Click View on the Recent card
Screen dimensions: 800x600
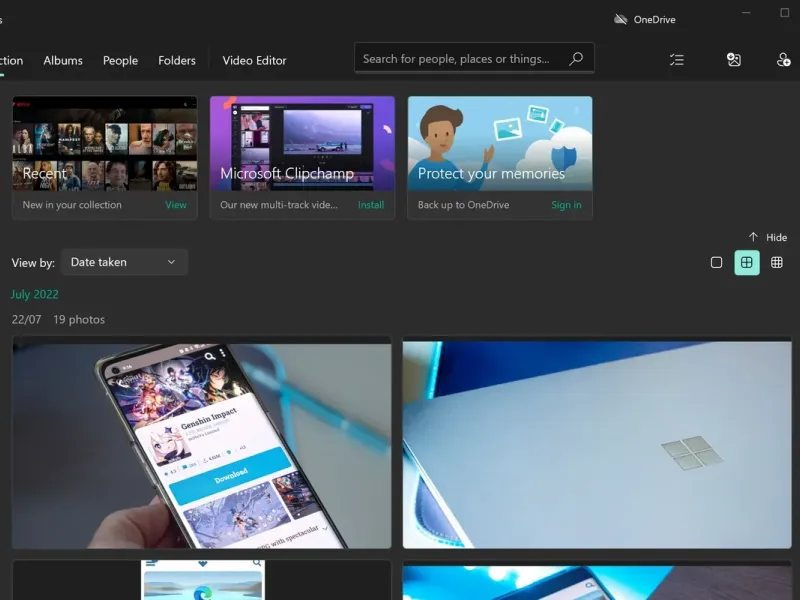pyautogui.click(x=176, y=205)
